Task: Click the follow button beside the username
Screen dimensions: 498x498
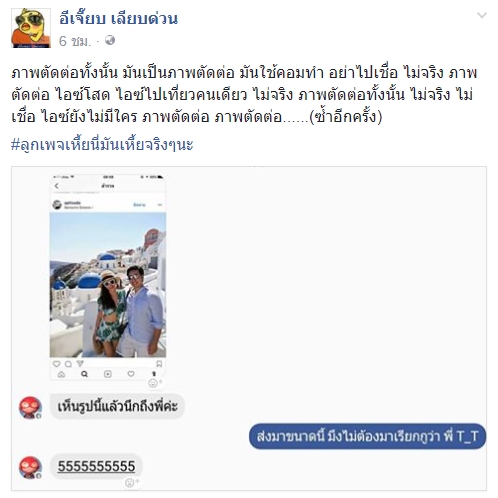Action: coord(139,205)
